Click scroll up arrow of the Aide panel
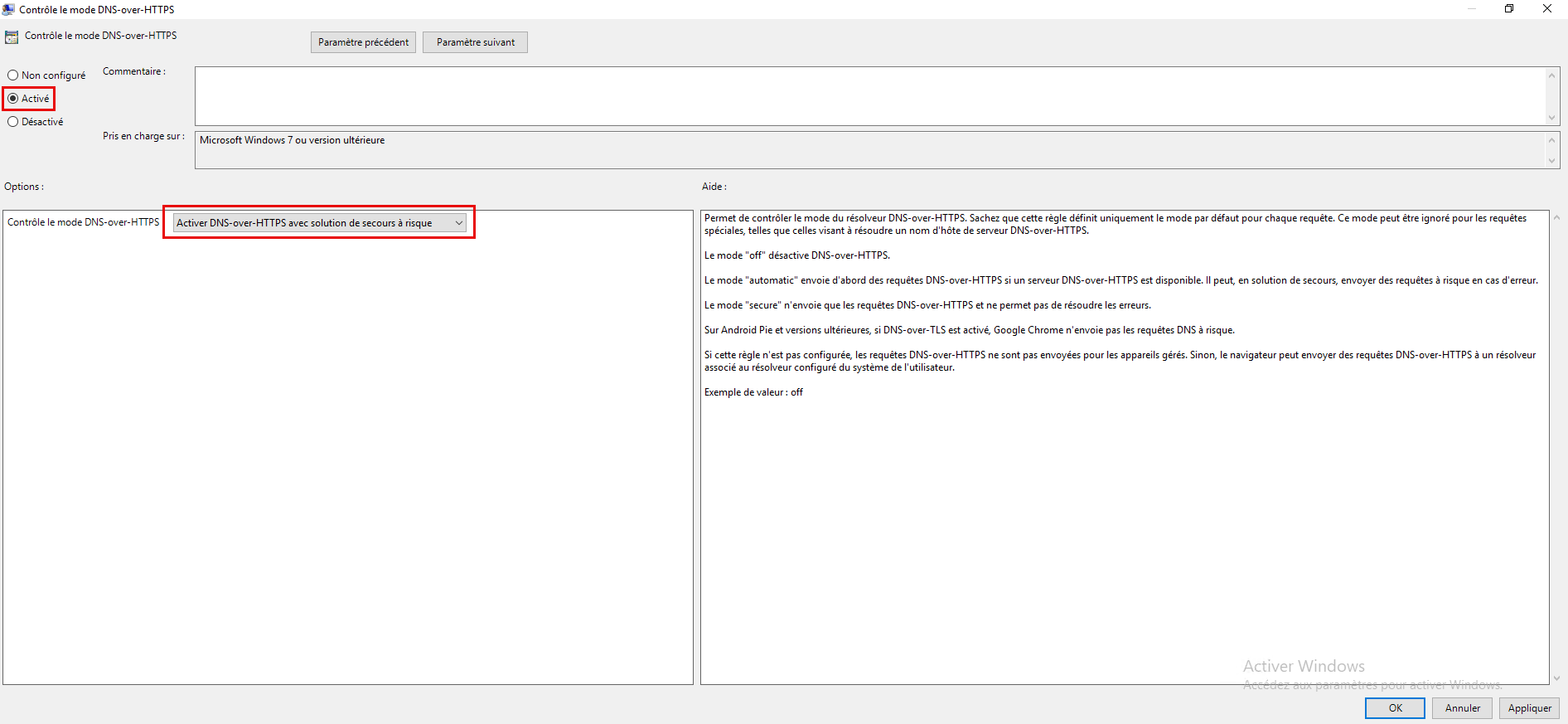1568x724 pixels. [1556, 217]
